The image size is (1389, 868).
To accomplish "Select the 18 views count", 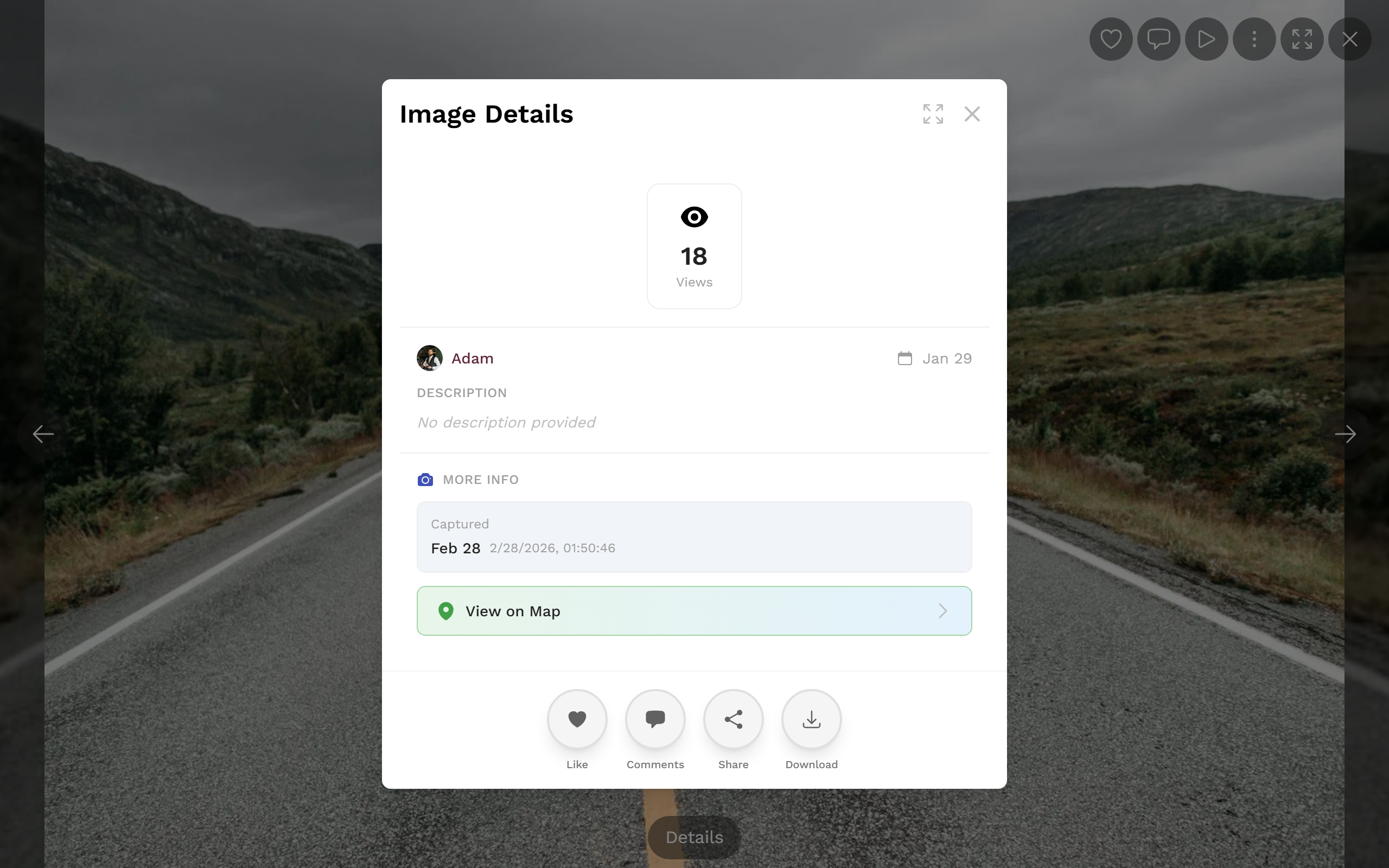I will pos(694,256).
